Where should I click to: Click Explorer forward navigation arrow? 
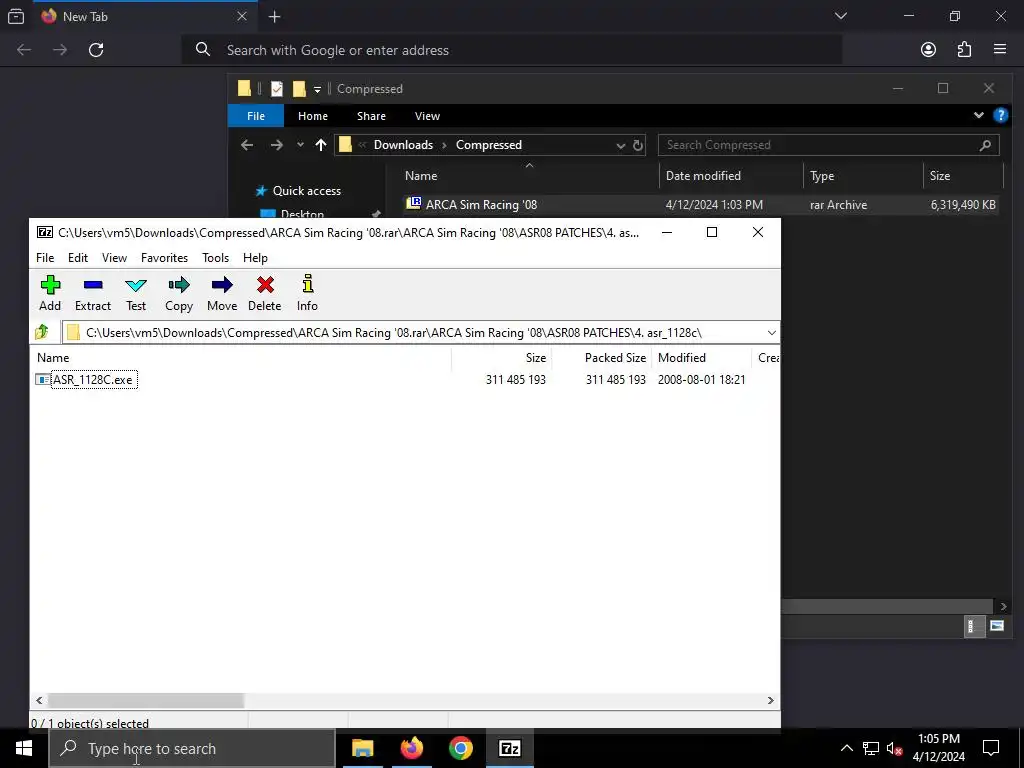coord(277,145)
